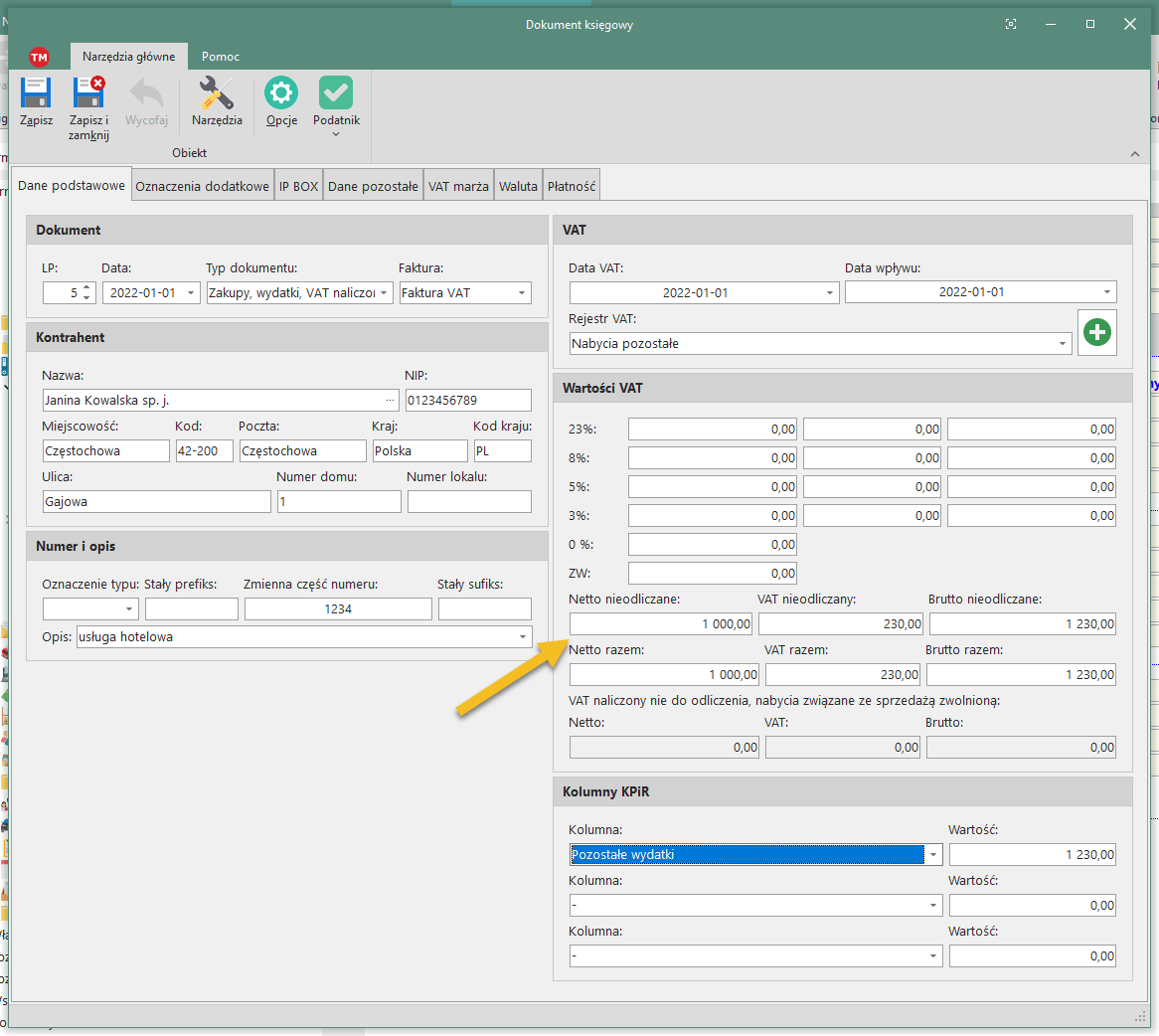Screen dimensions: 1159x1036
Task: Click the red TM application logo
Action: tap(39, 58)
